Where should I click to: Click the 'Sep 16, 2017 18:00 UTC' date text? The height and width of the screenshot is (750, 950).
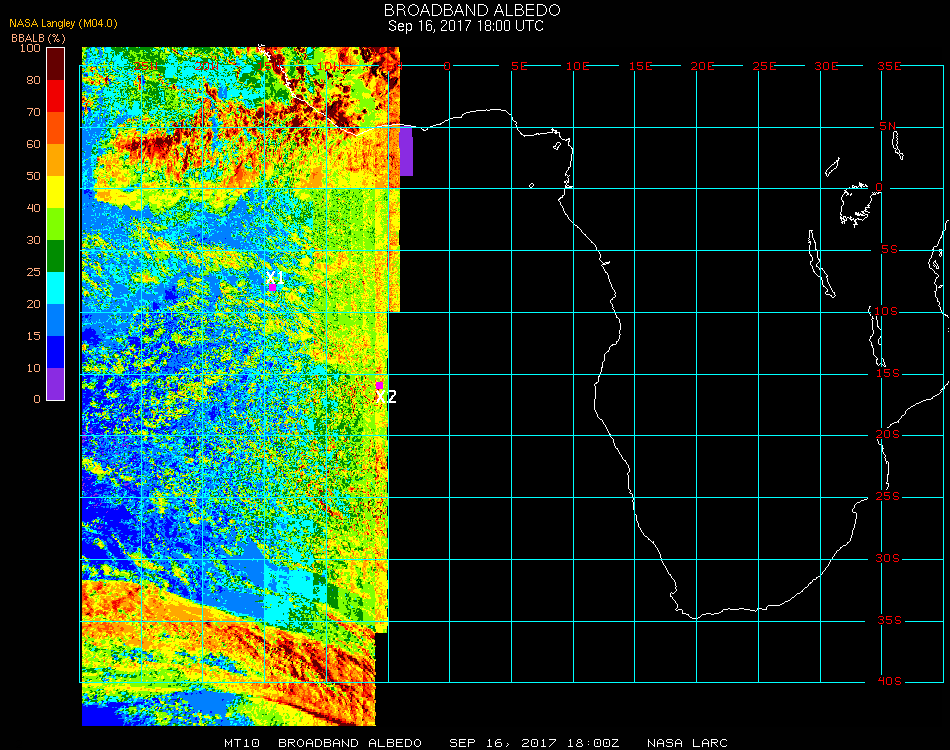466,26
